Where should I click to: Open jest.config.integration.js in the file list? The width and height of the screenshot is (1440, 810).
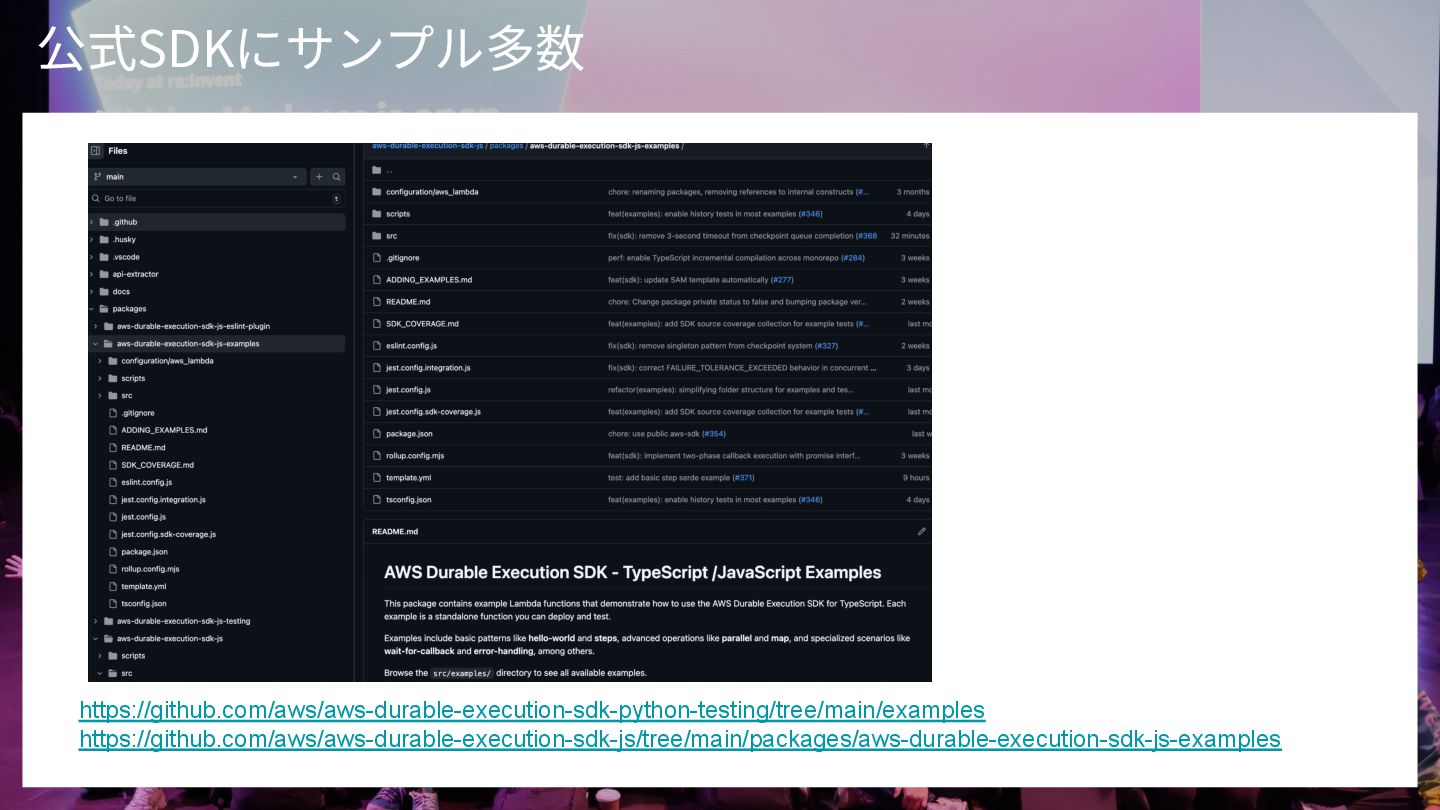tap(428, 368)
